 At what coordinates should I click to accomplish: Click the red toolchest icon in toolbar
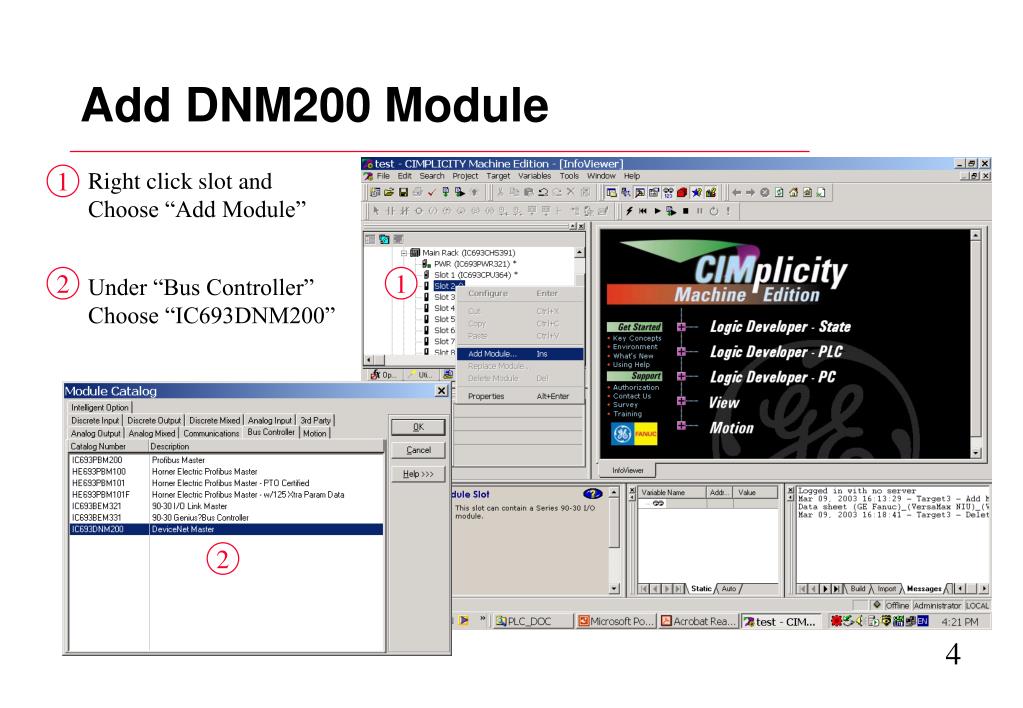[682, 192]
